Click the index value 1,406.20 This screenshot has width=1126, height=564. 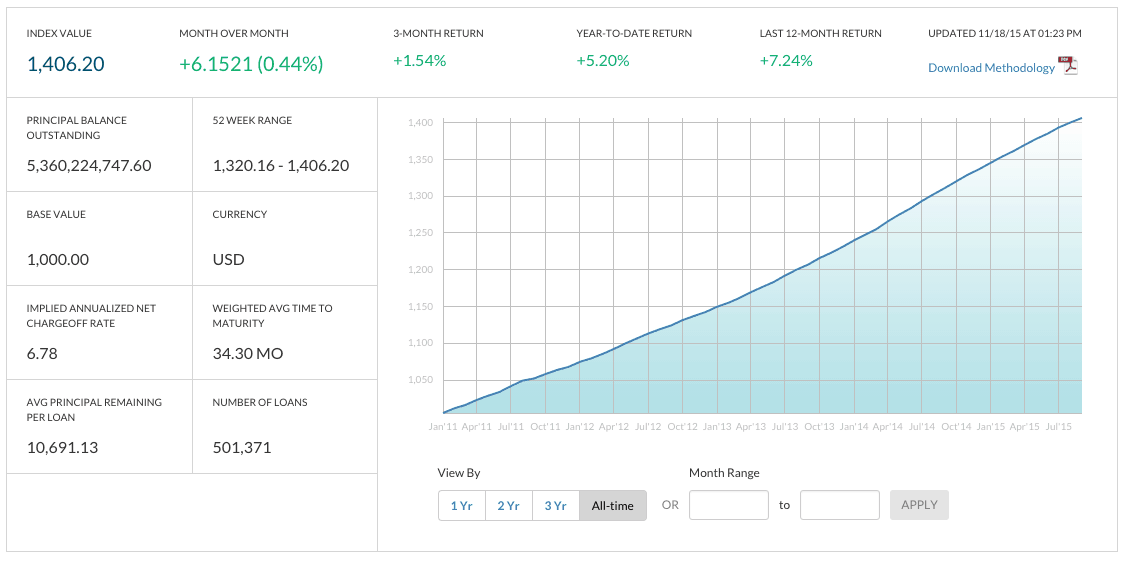coord(65,65)
